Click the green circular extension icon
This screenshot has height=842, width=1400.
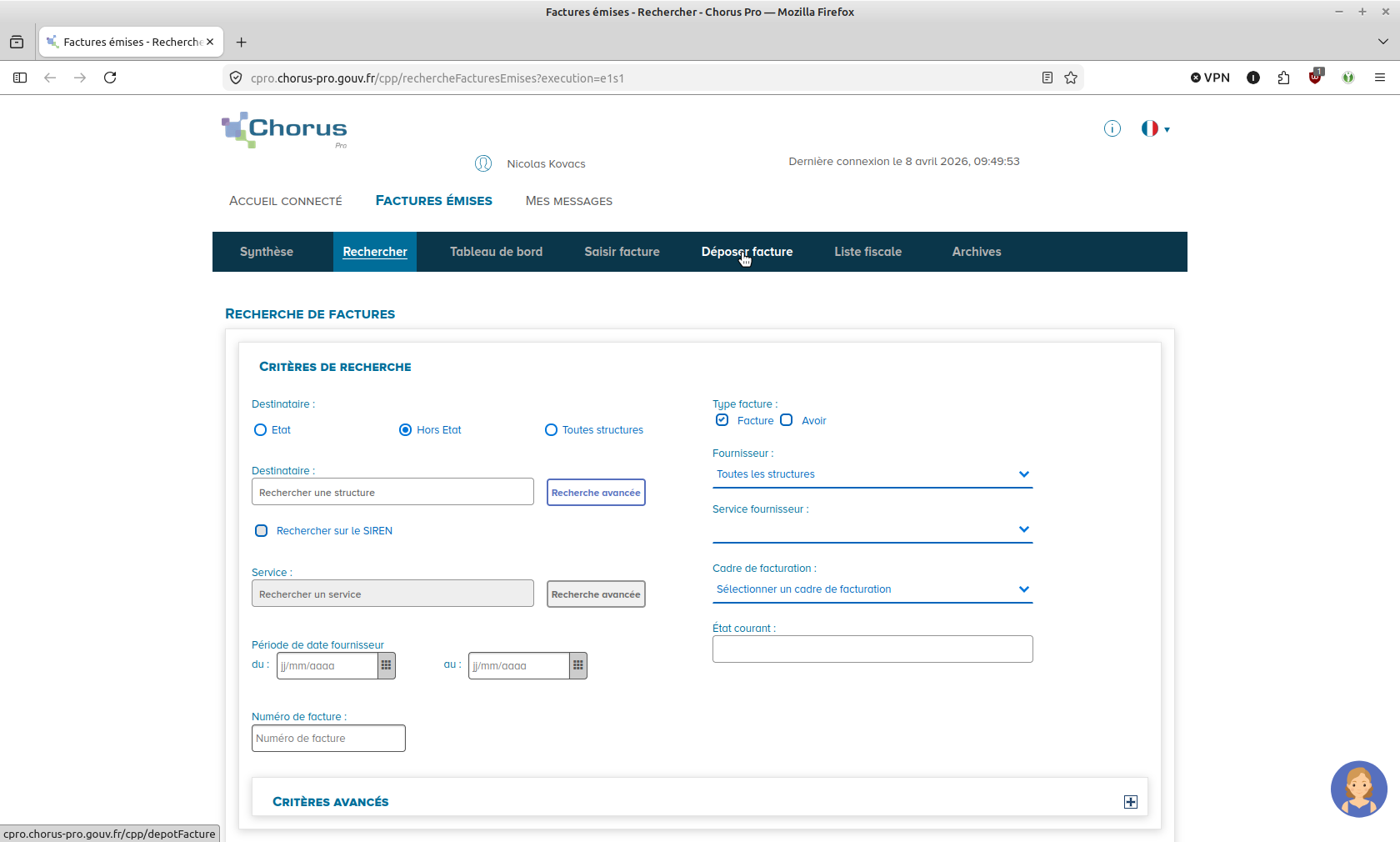pyautogui.click(x=1348, y=78)
